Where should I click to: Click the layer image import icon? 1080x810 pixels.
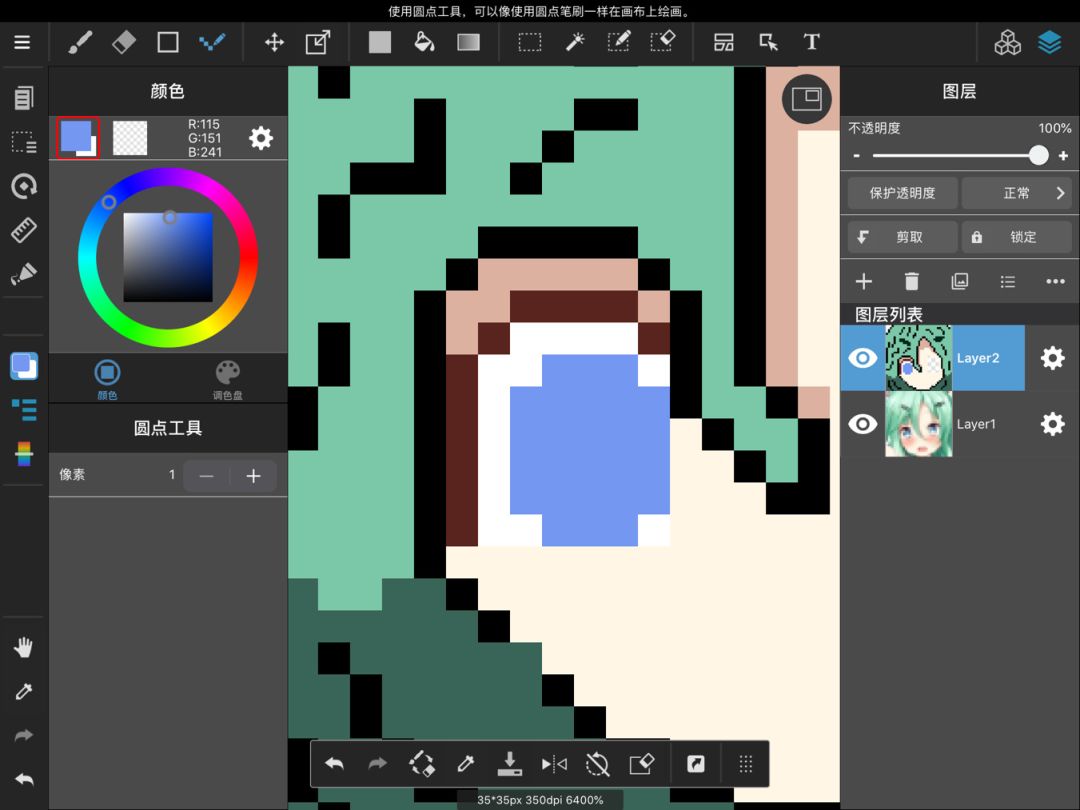959,281
